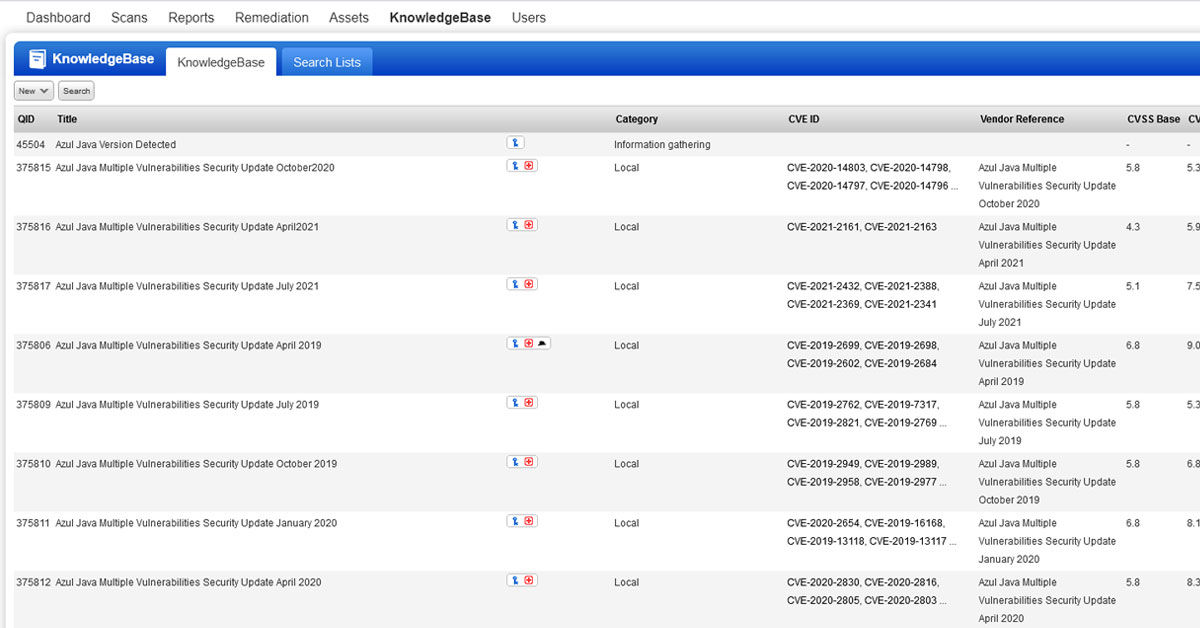Screen dimensions: 1200x628
Task: Click the key icon for QID 375810
Action: pyautogui.click(x=515, y=461)
